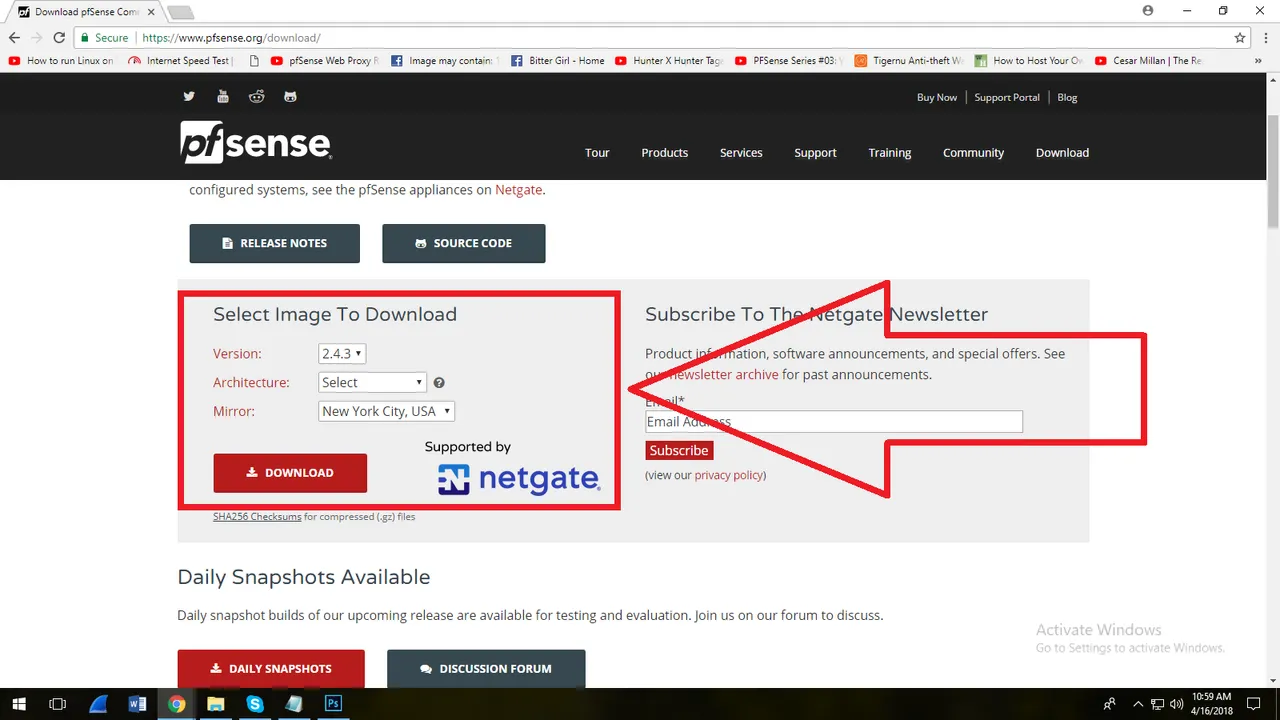Open File Explorer from taskbar
The width and height of the screenshot is (1280, 720).
tap(215, 704)
